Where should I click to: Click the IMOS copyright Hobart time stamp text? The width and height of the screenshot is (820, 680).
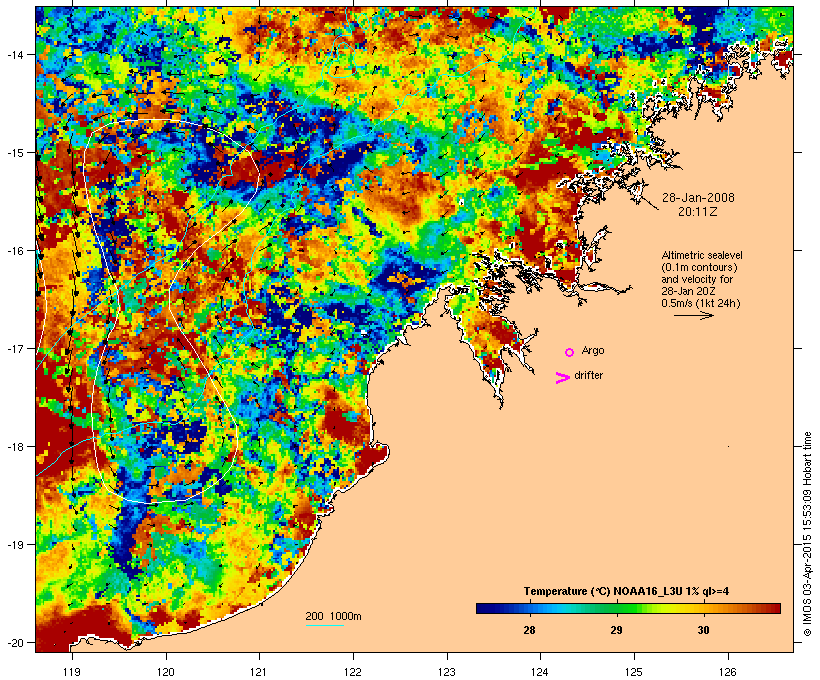point(807,534)
